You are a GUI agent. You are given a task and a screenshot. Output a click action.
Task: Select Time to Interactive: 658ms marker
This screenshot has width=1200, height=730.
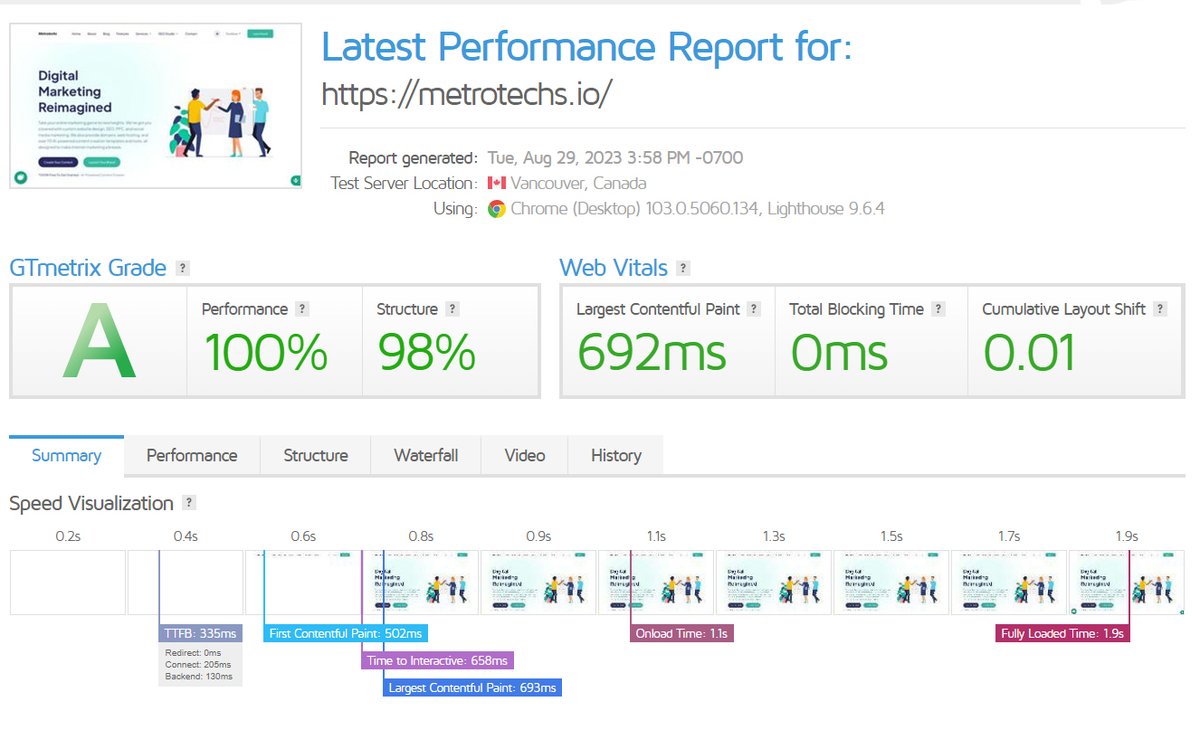point(437,660)
